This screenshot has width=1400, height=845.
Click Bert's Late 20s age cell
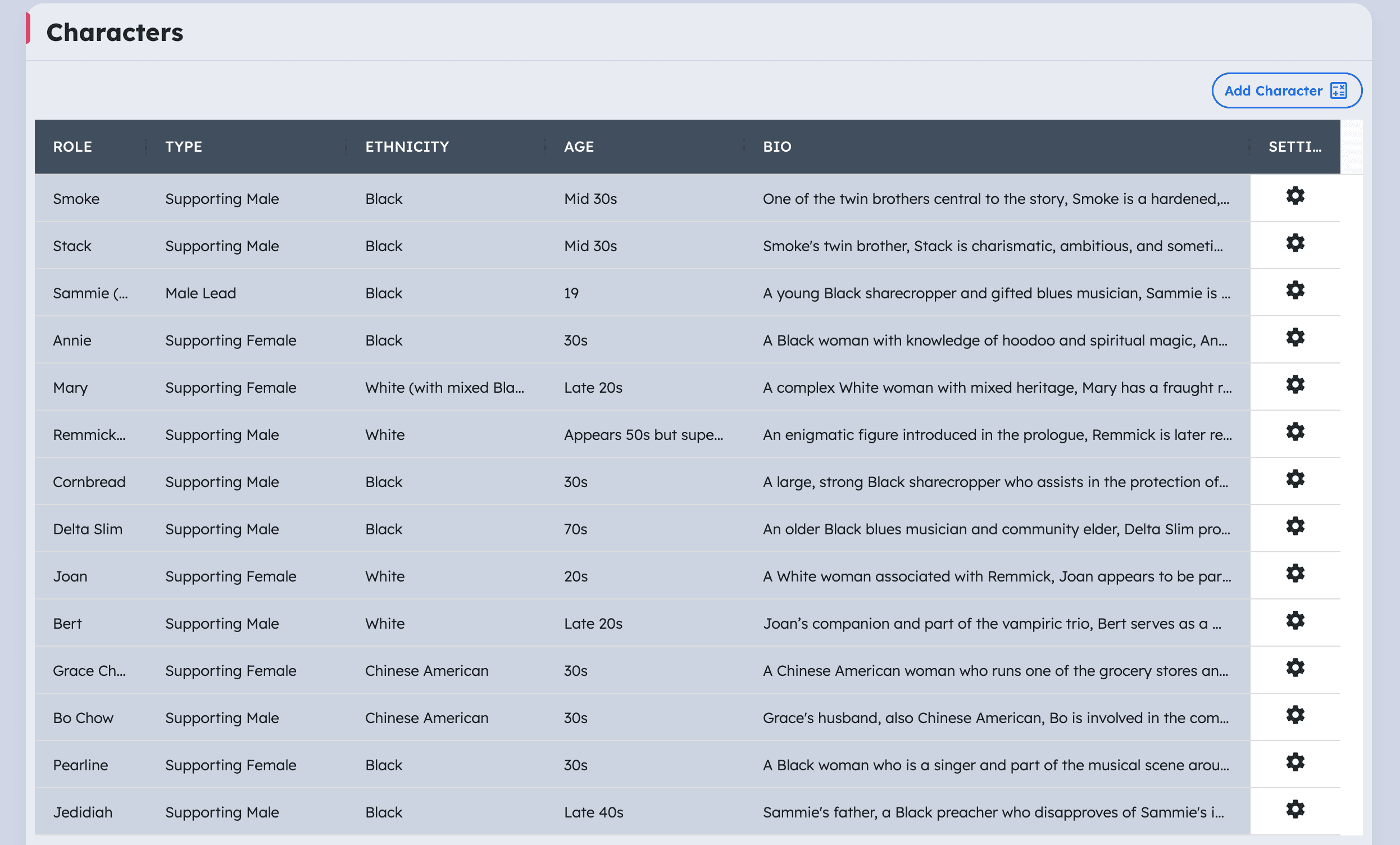[x=593, y=624]
